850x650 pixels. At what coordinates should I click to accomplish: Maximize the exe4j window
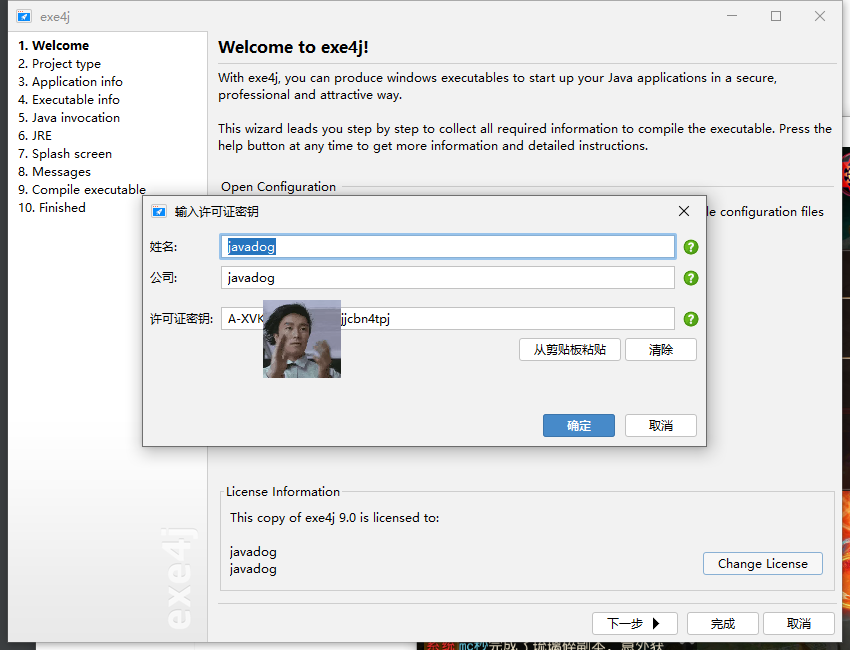coord(776,16)
